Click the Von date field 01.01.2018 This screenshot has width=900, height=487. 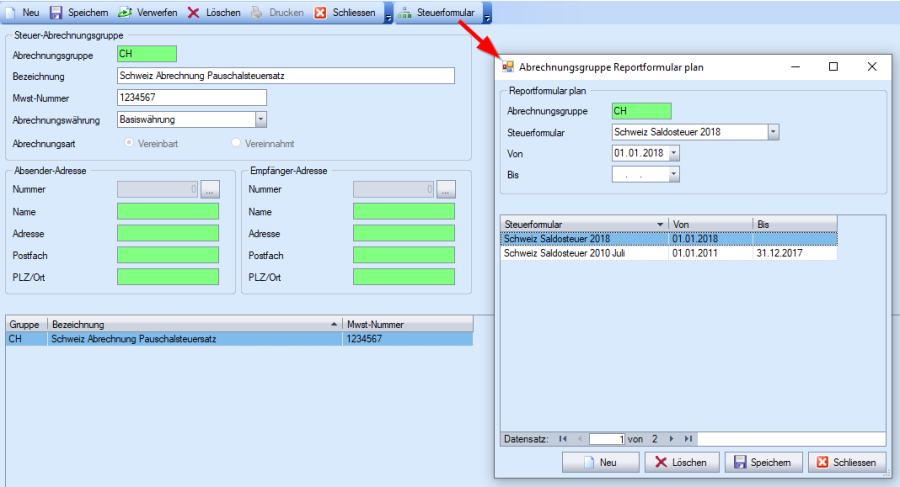[x=640, y=153]
